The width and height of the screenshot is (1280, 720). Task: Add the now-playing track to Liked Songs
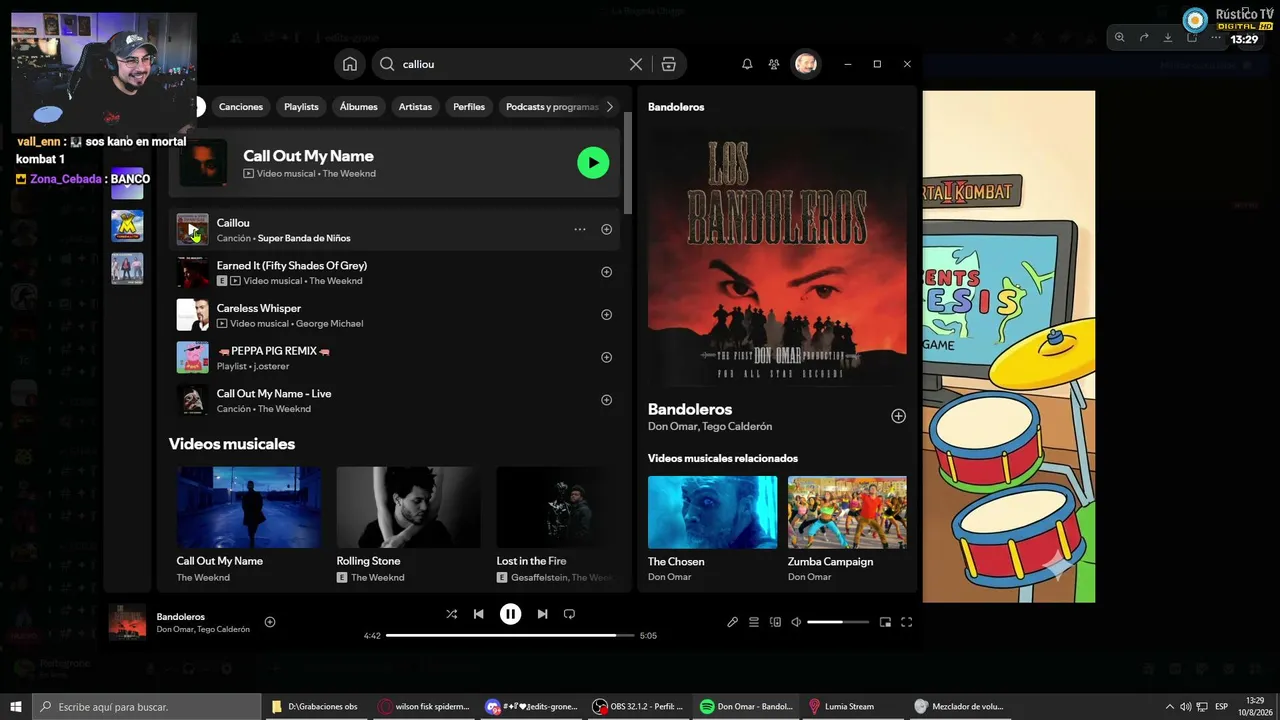click(270, 622)
